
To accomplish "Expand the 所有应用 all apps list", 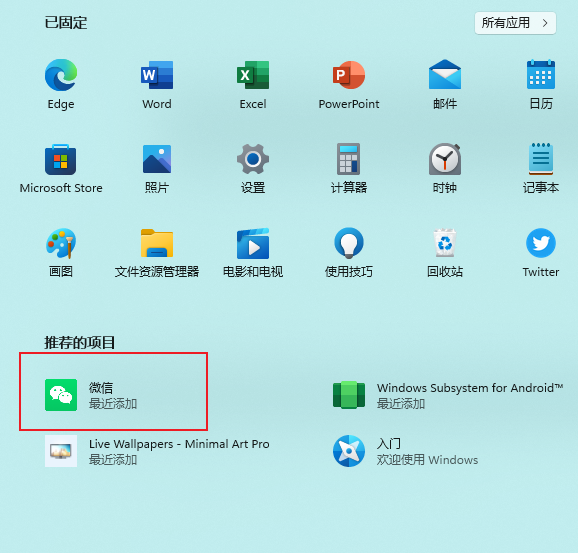I will pos(515,23).
